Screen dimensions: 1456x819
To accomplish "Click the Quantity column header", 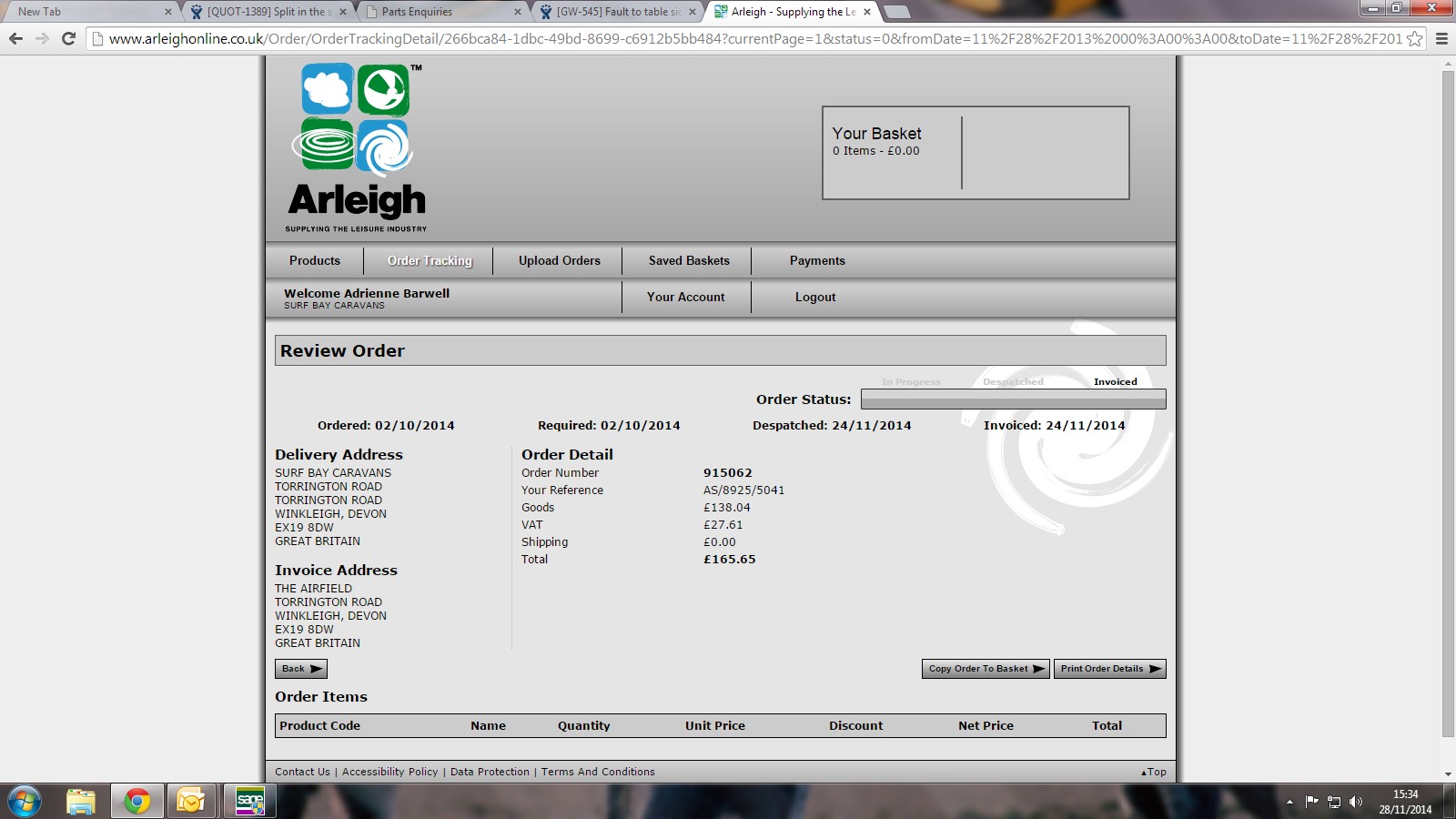I will tap(584, 725).
